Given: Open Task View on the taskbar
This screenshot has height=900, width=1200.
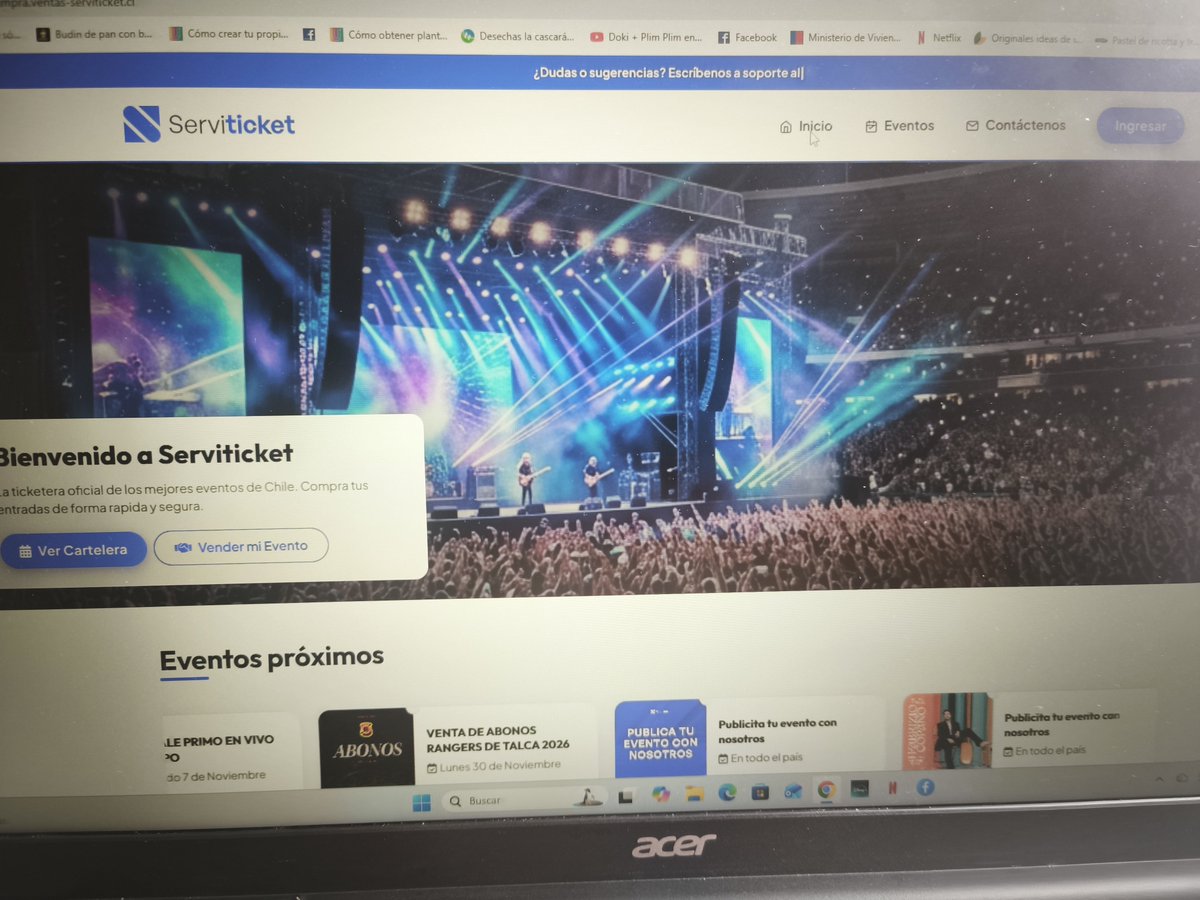Looking at the screenshot, I should 626,797.
